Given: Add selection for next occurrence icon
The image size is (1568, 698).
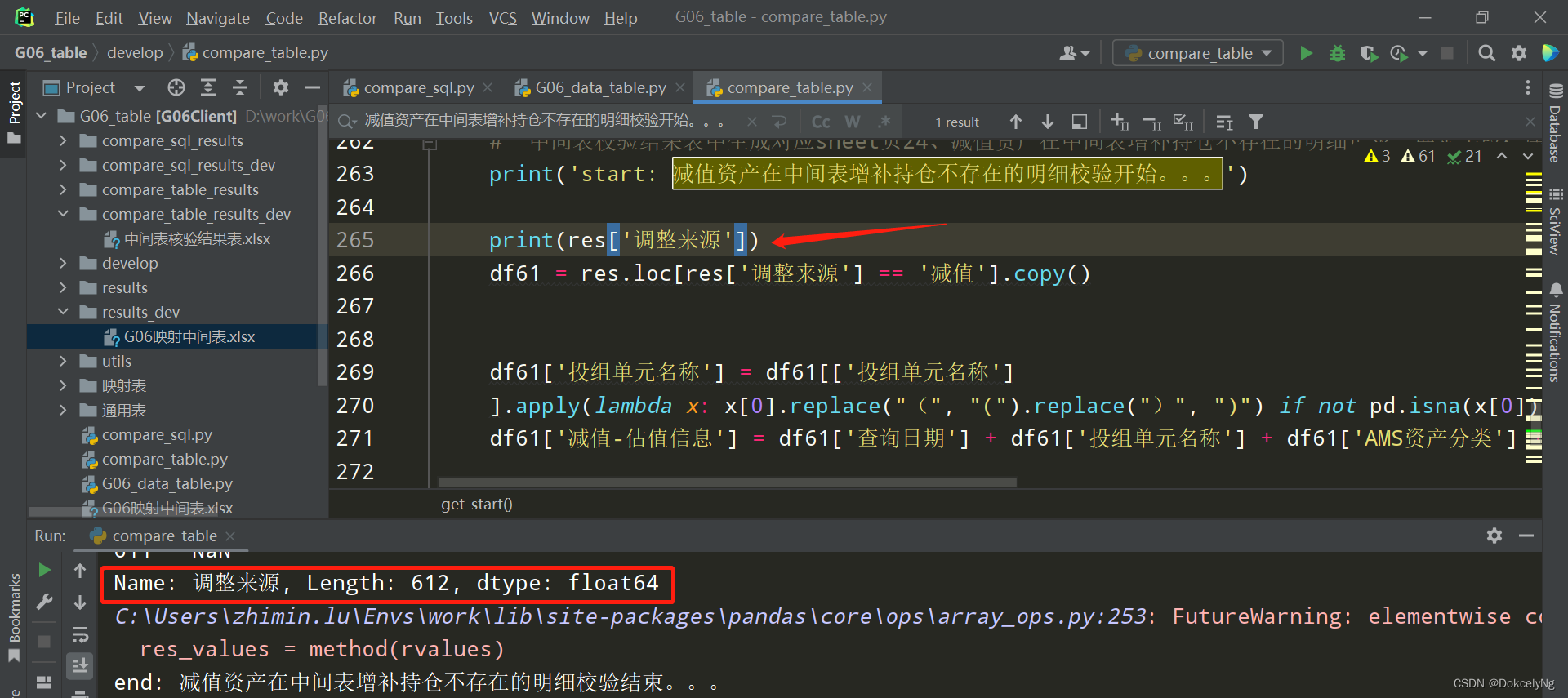Looking at the screenshot, I should [x=1120, y=122].
